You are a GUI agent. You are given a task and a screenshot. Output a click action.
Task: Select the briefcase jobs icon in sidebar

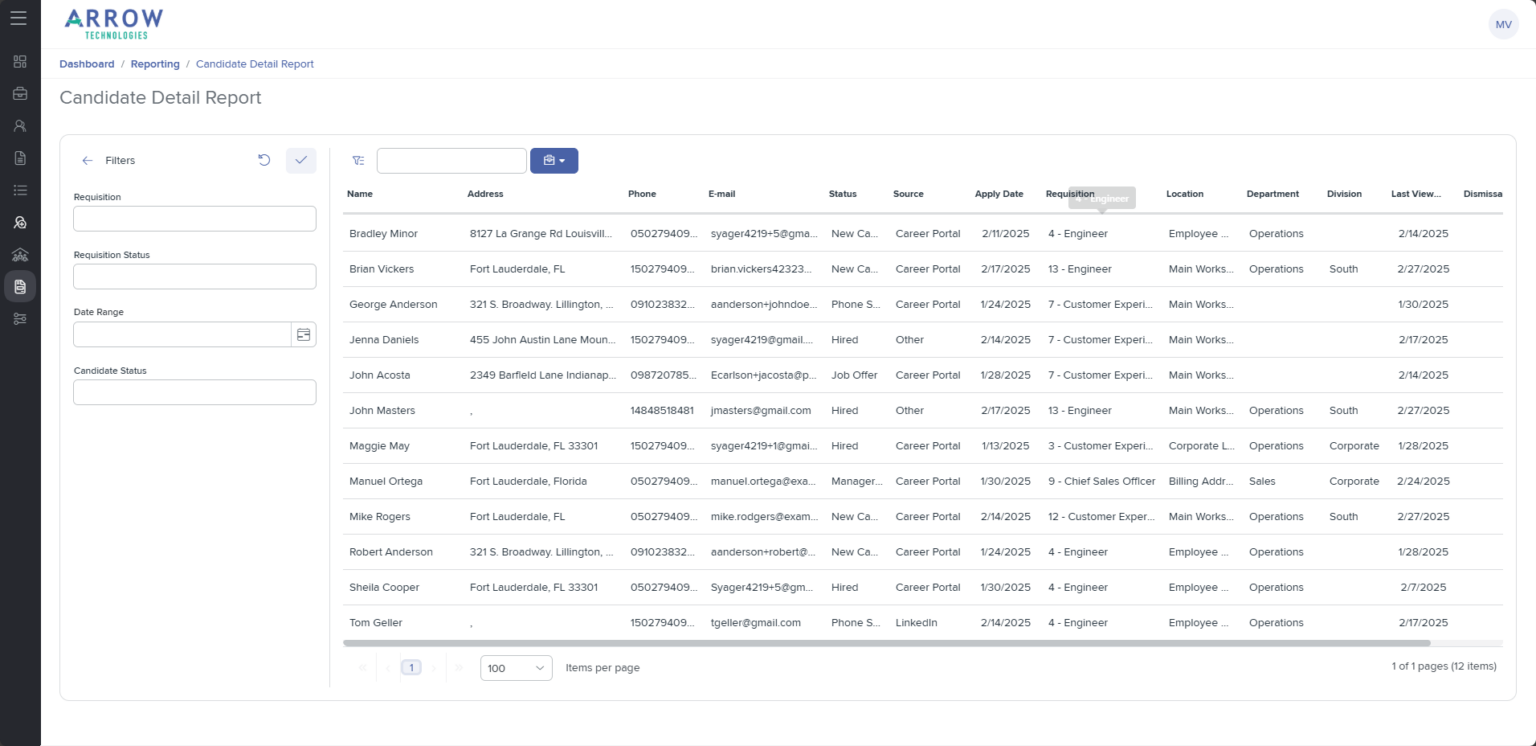[x=19, y=93]
